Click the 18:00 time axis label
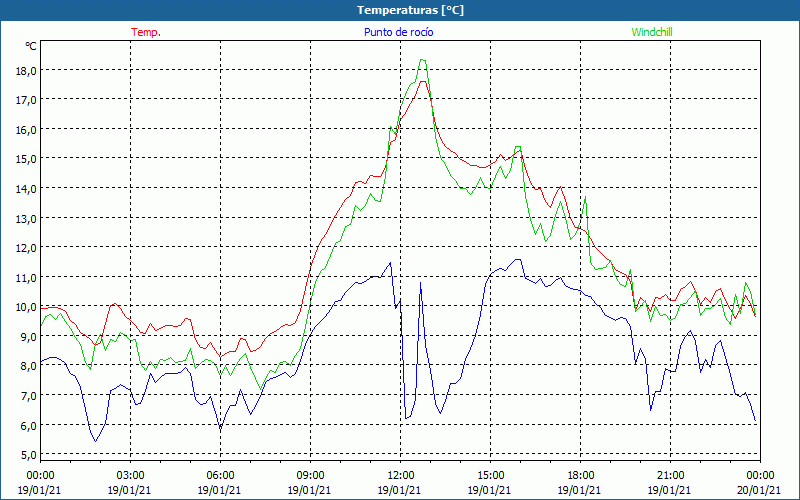Screen dimensions: 800x500 point(581,476)
